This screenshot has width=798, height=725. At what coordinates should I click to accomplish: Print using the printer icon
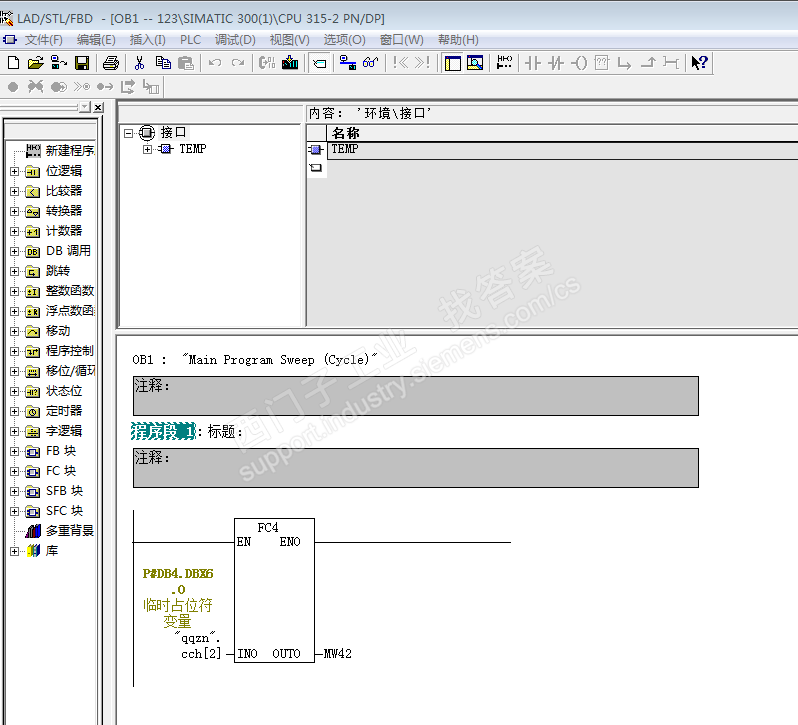click(110, 63)
